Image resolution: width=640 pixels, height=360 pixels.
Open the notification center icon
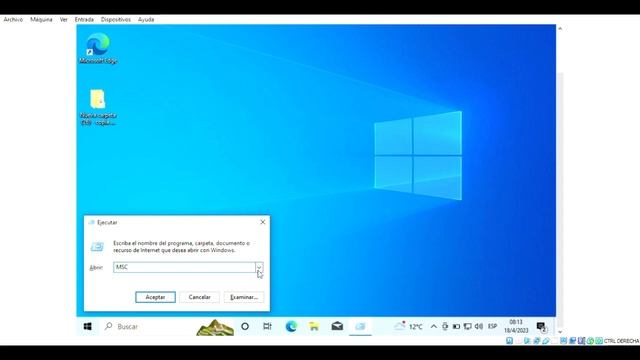point(542,327)
